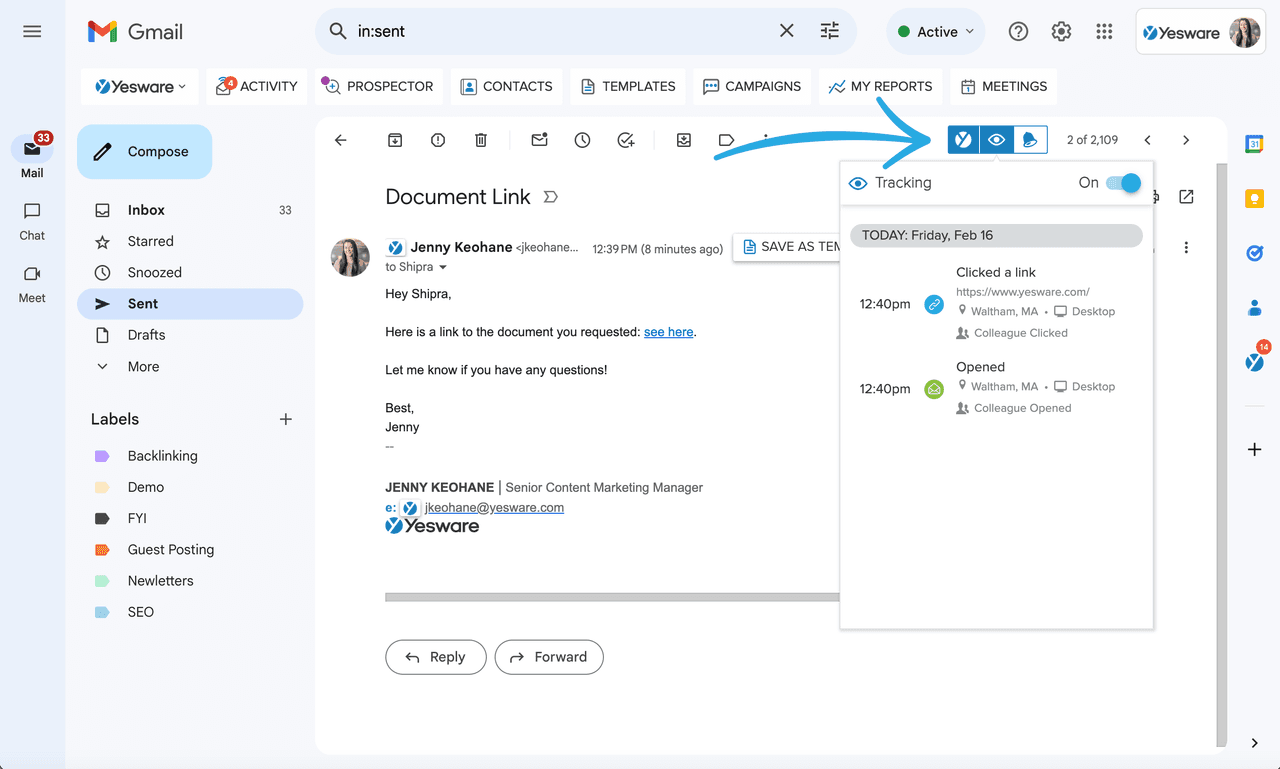Open Google Calendar side panel icon
Image resolution: width=1280 pixels, height=769 pixels.
(x=1254, y=144)
